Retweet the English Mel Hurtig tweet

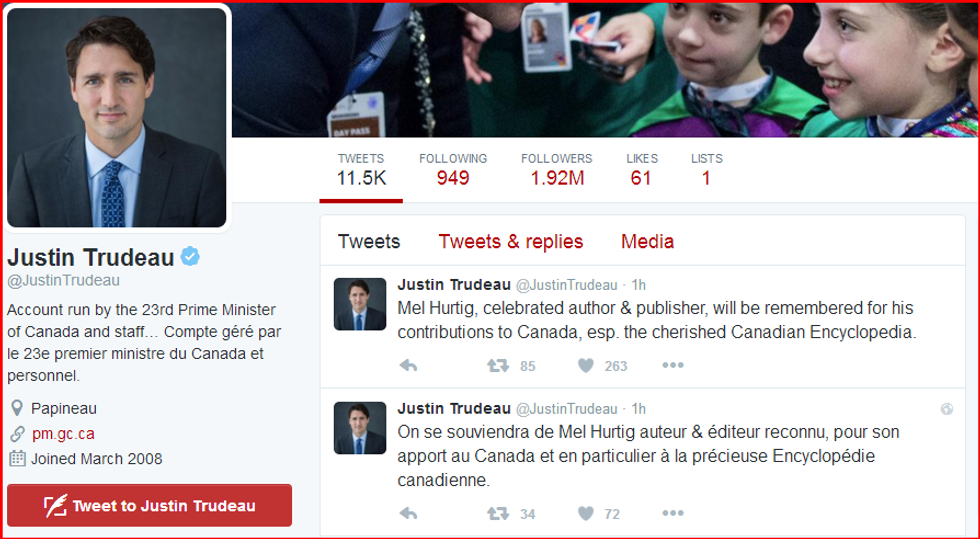(x=498, y=365)
